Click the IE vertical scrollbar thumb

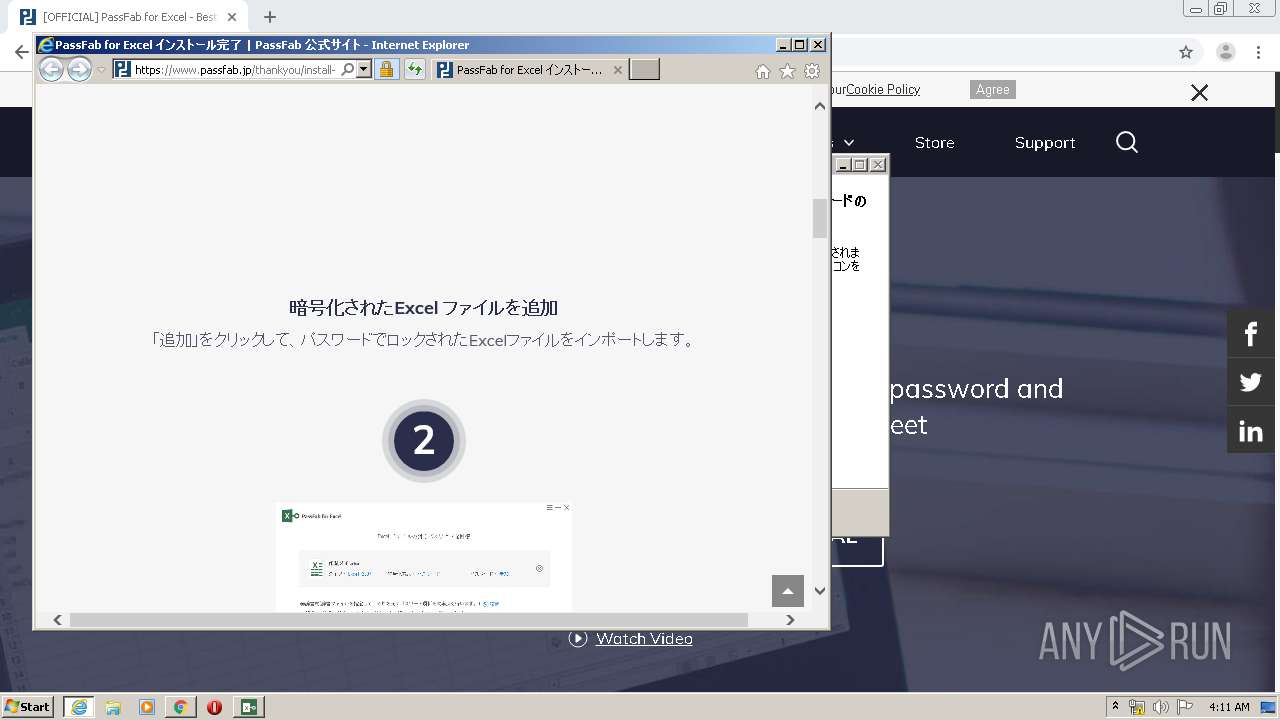click(820, 218)
